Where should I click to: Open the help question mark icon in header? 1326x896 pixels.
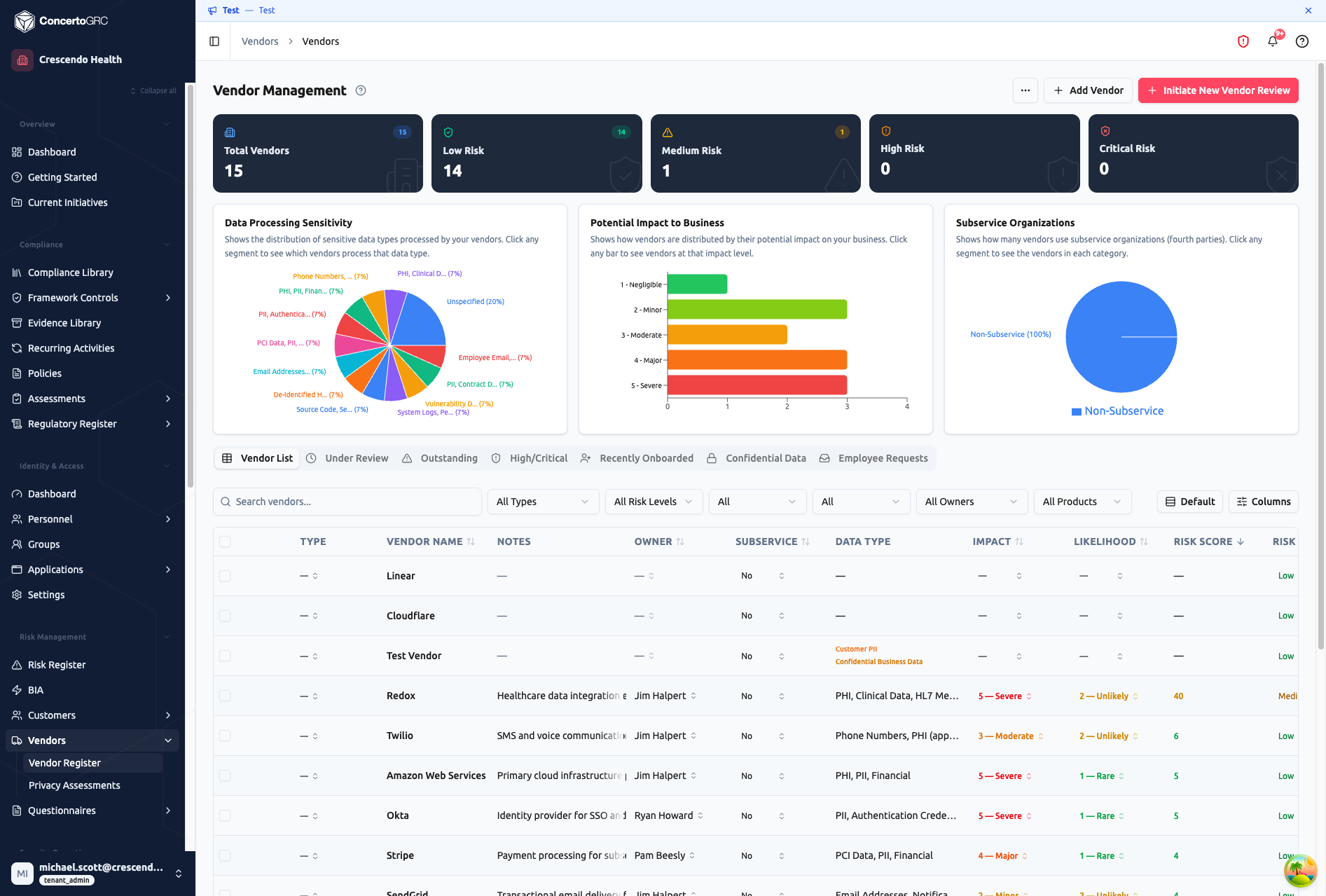1302,41
